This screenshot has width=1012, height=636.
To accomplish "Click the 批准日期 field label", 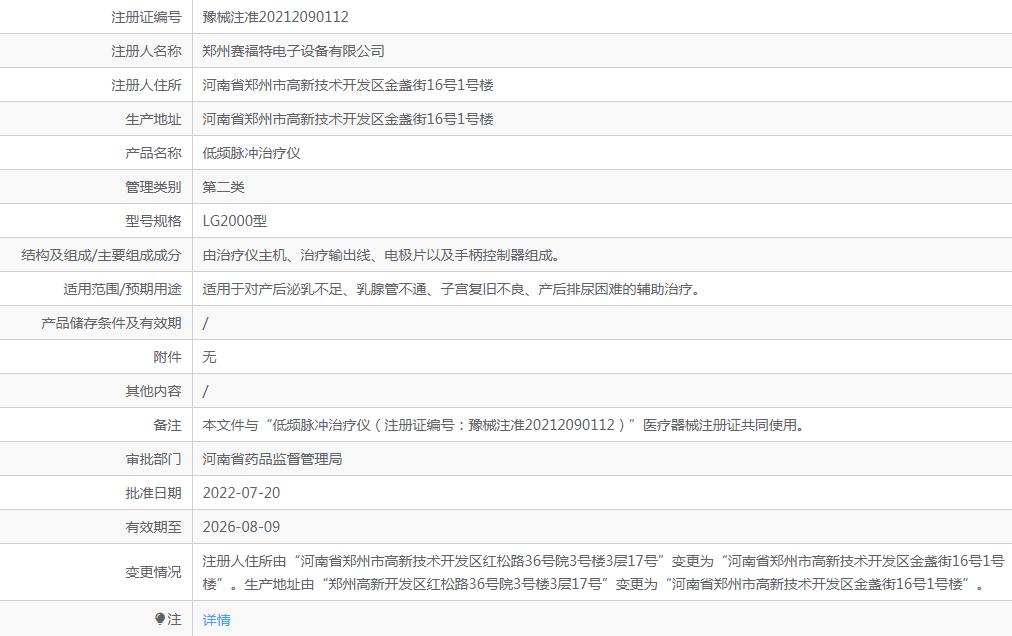I will tap(153, 493).
